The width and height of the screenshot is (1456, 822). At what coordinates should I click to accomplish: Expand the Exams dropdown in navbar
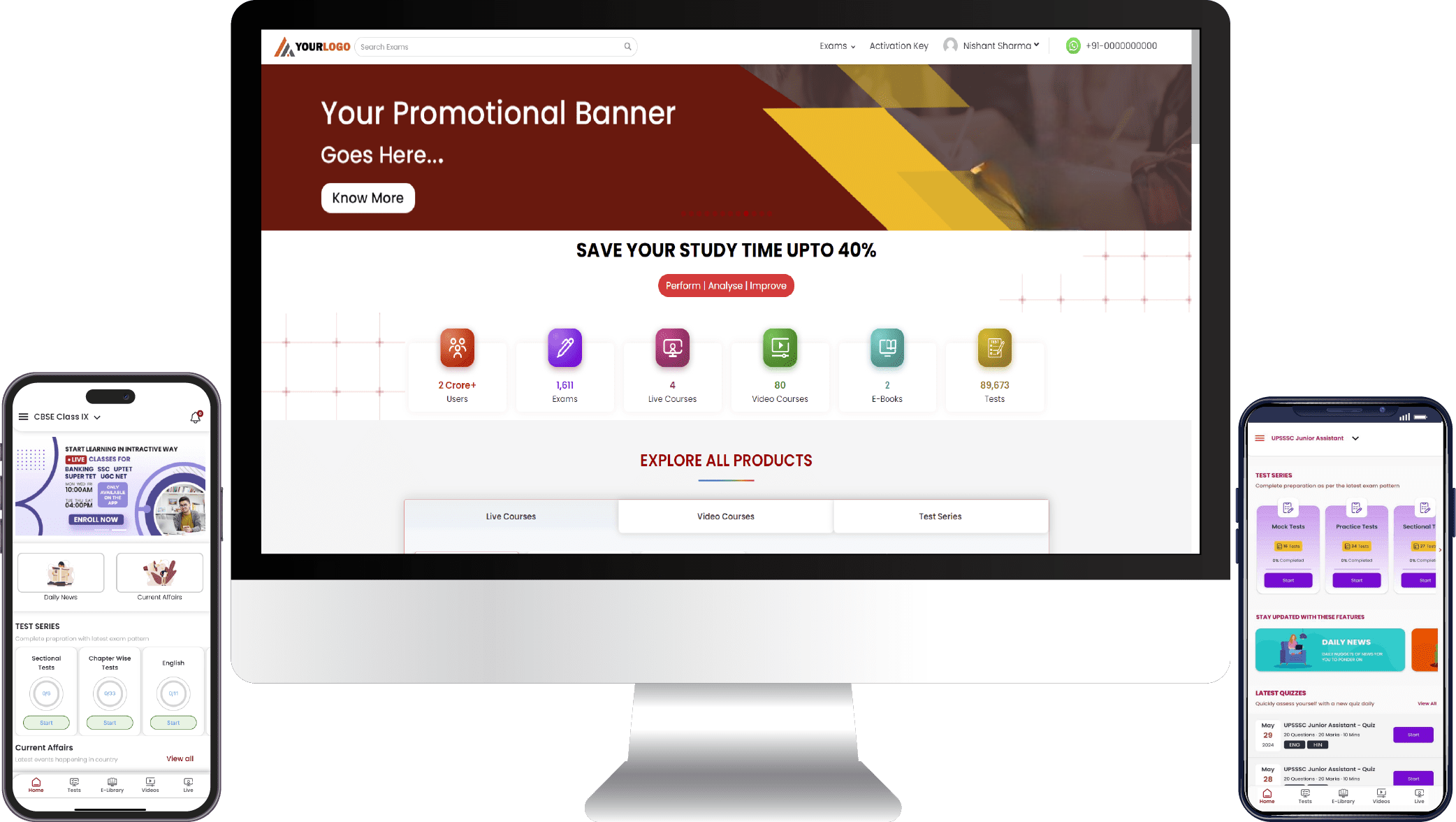(x=837, y=45)
